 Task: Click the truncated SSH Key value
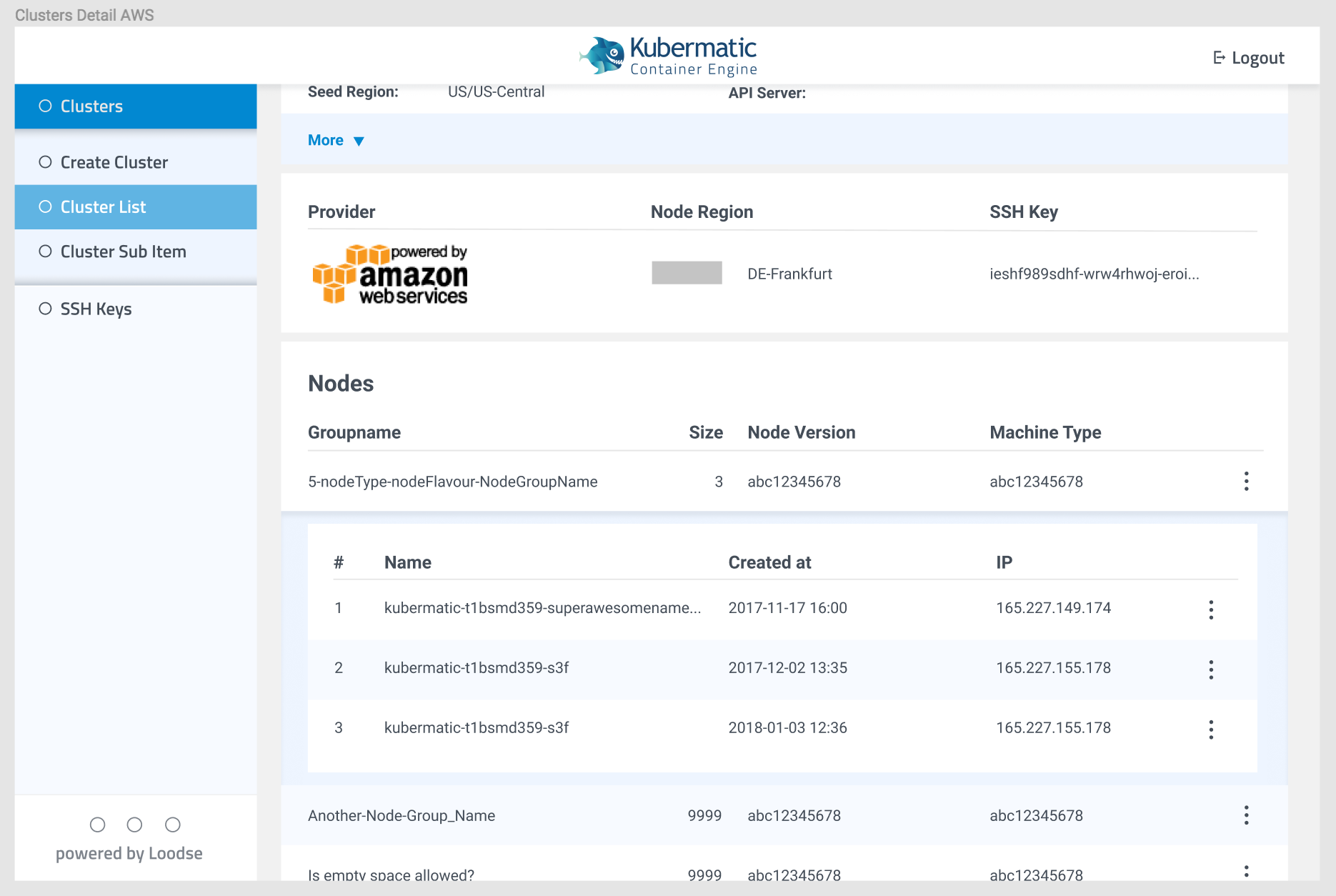pyautogui.click(x=1093, y=274)
